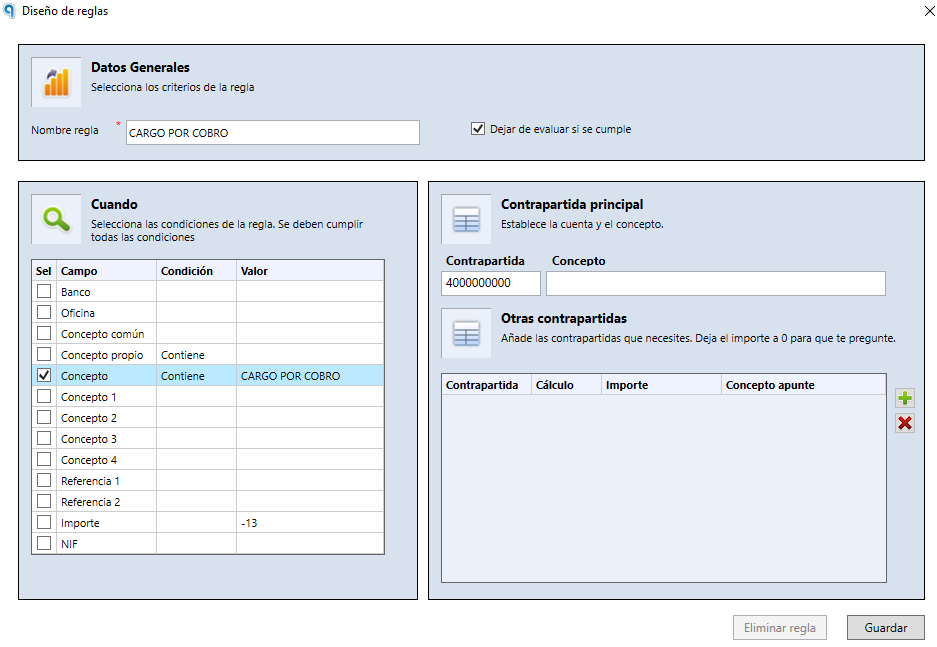This screenshot has width=937, height=647.
Task: Uncheck the selected Concepto checkbox
Action: [x=44, y=375]
